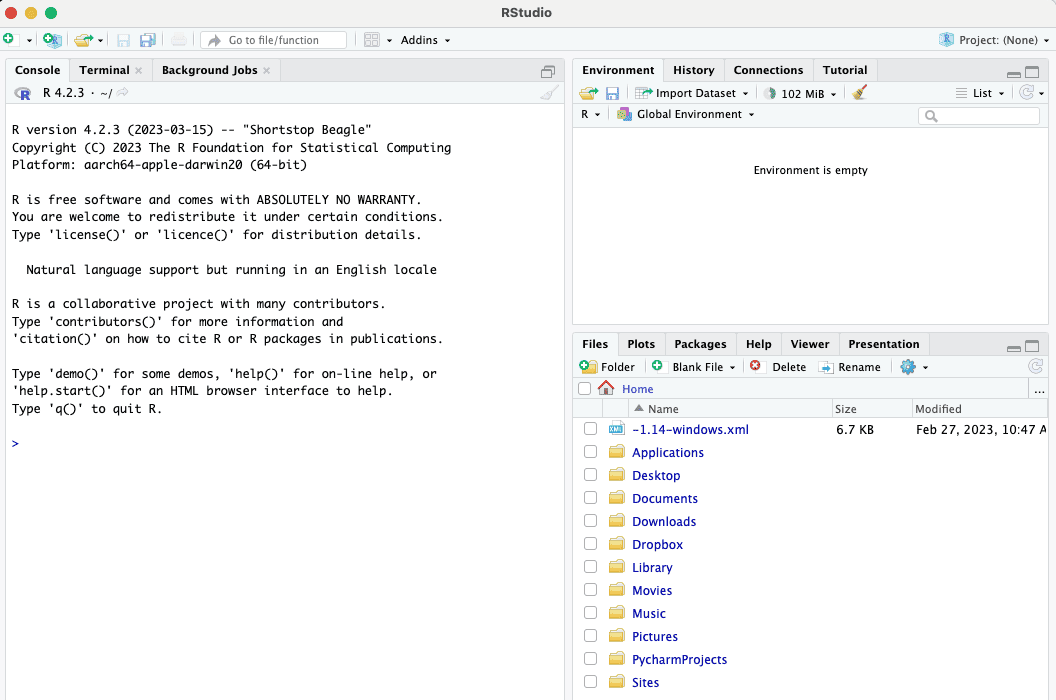Toggle the select-all files checkbox
This screenshot has width=1056, height=700.
coord(584,389)
